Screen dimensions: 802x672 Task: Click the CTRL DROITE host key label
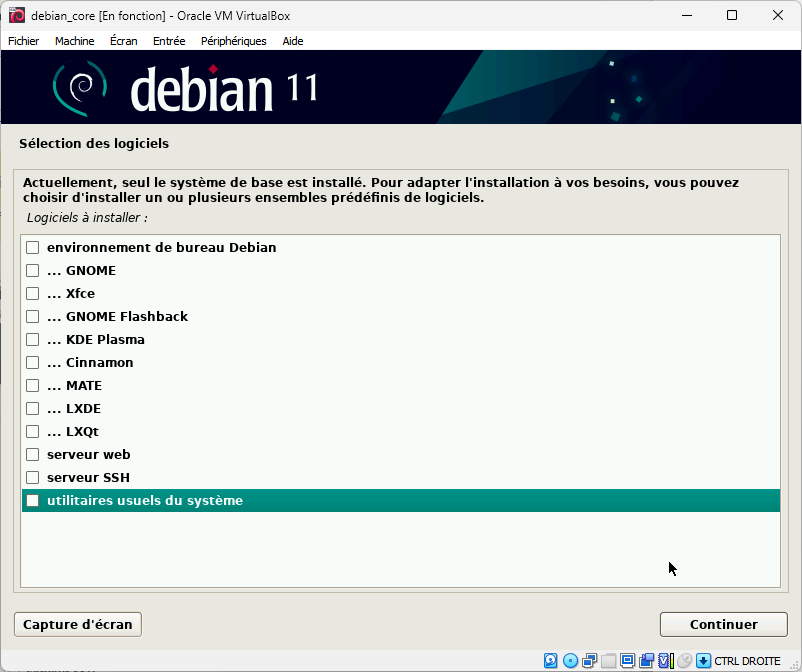(747, 661)
